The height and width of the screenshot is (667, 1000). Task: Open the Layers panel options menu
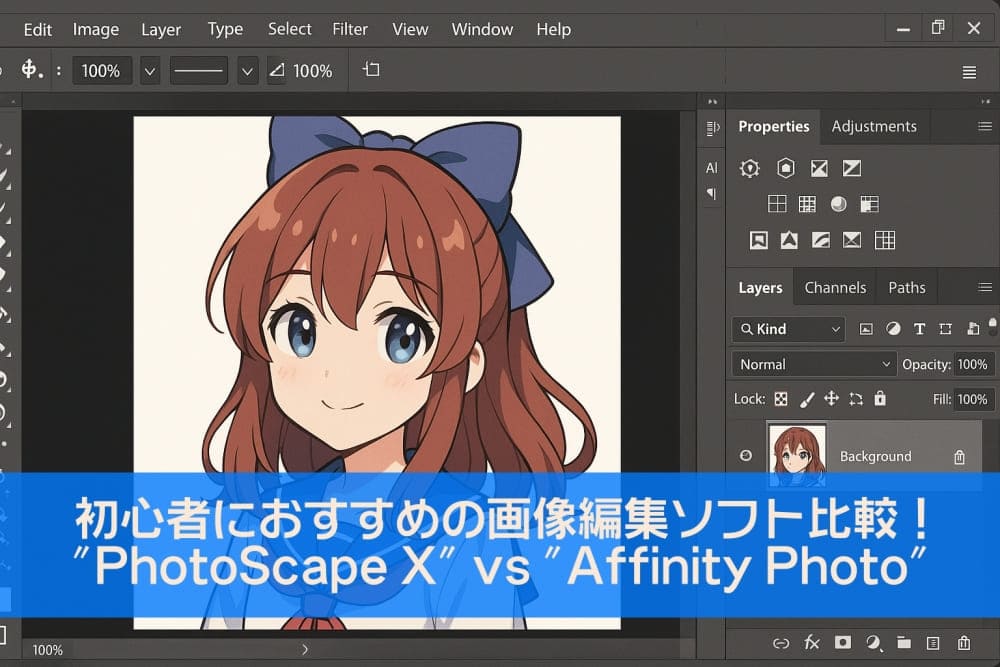click(x=984, y=287)
